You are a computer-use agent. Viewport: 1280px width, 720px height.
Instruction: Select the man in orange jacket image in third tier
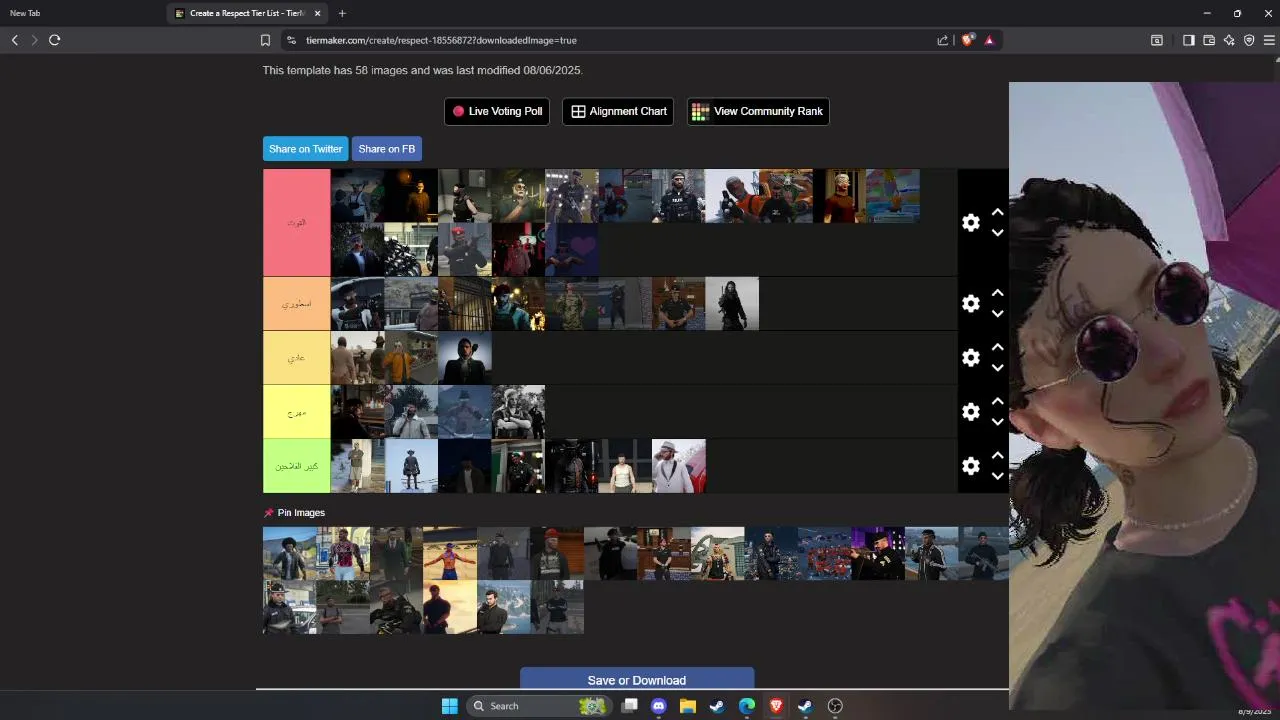pyautogui.click(x=411, y=357)
